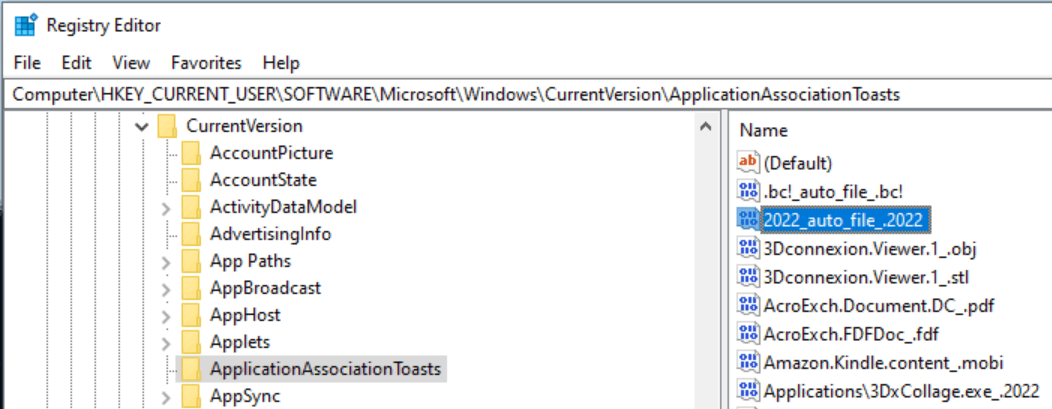This screenshot has width=1052, height=409.
Task: Click the tree pane scroll-up arrow
Action: point(705,126)
